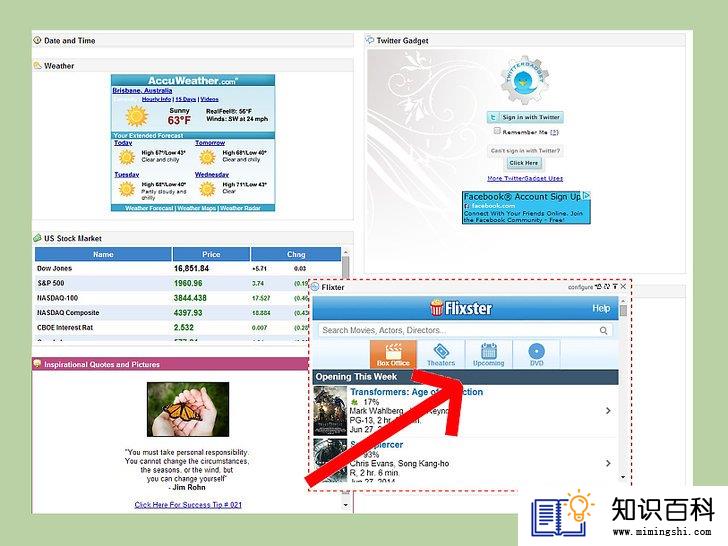Viewport: 728px width, 546px height.
Task: Click the stock table scrollbar up arrow
Action: [345, 252]
